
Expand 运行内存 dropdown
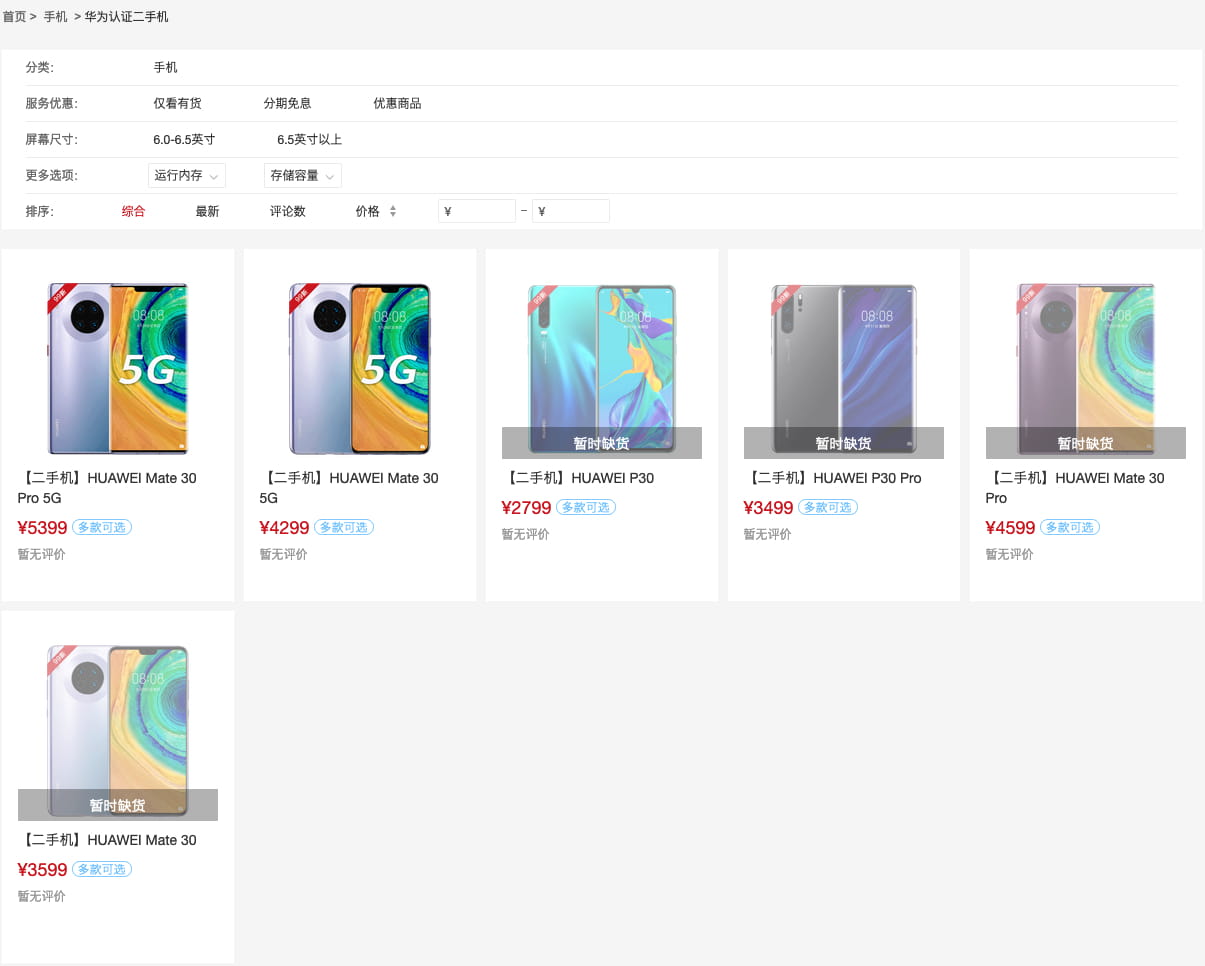point(187,175)
